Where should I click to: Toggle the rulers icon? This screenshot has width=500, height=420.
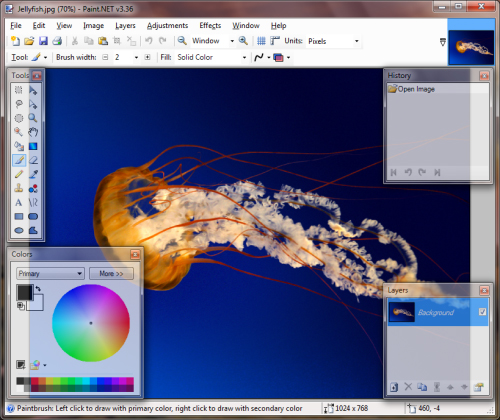275,41
